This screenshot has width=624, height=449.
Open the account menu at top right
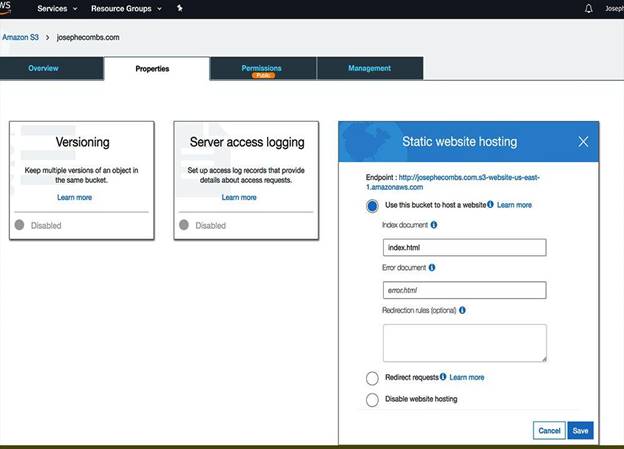pyautogui.click(x=614, y=8)
